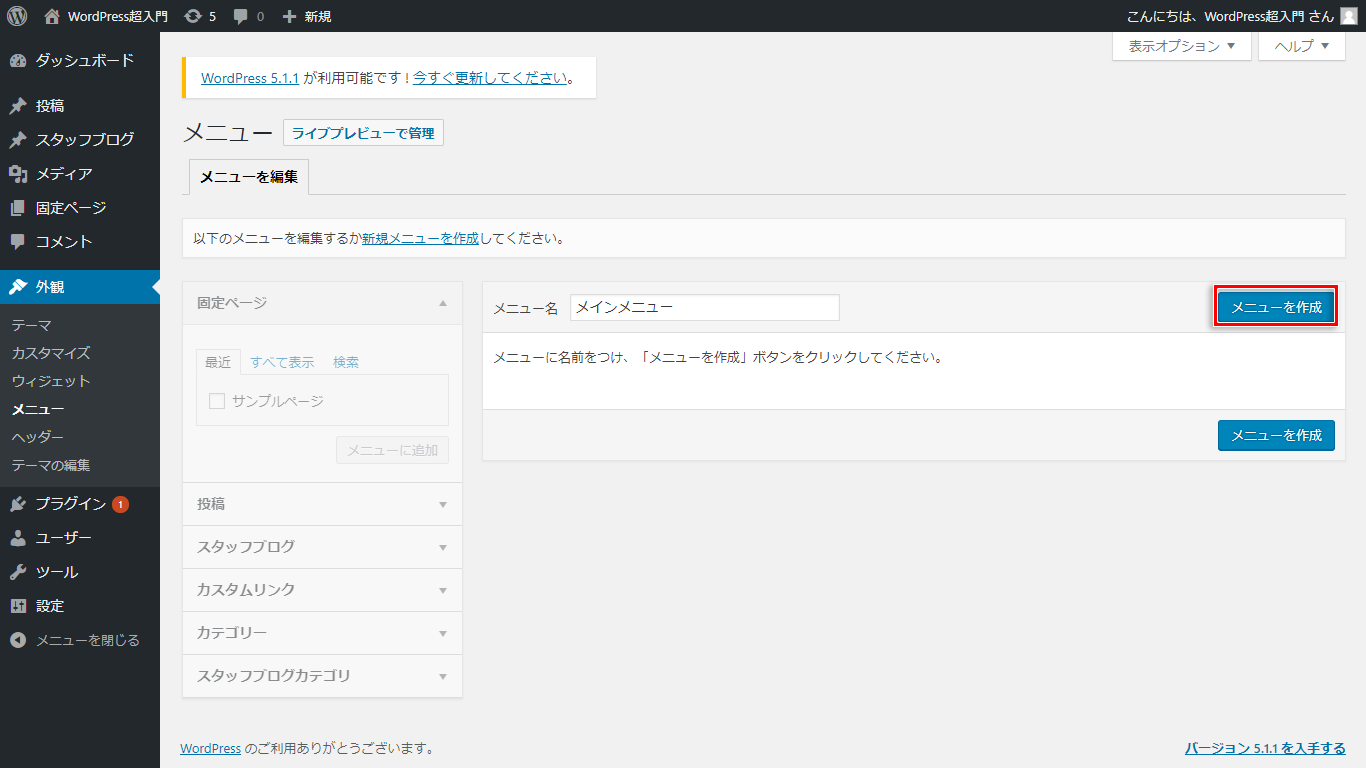Image resolution: width=1366 pixels, height=768 pixels.
Task: Click the メニュー名 text field
Action: click(704, 307)
